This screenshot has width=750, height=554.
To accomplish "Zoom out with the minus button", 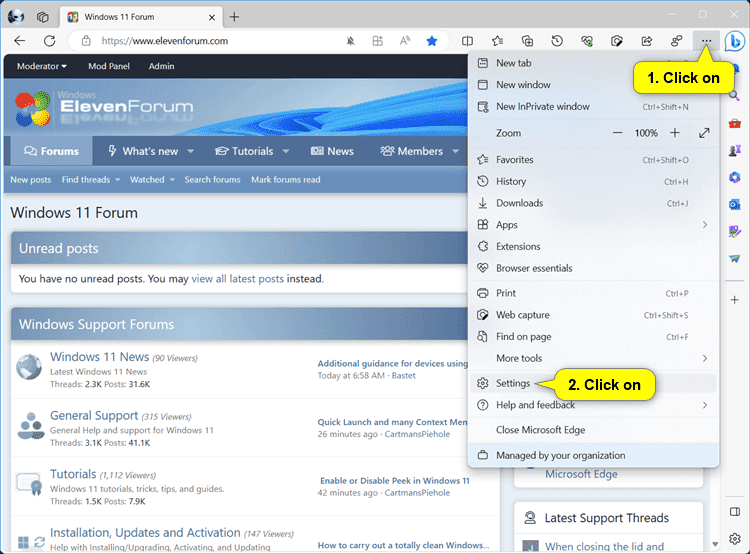I will coord(618,133).
